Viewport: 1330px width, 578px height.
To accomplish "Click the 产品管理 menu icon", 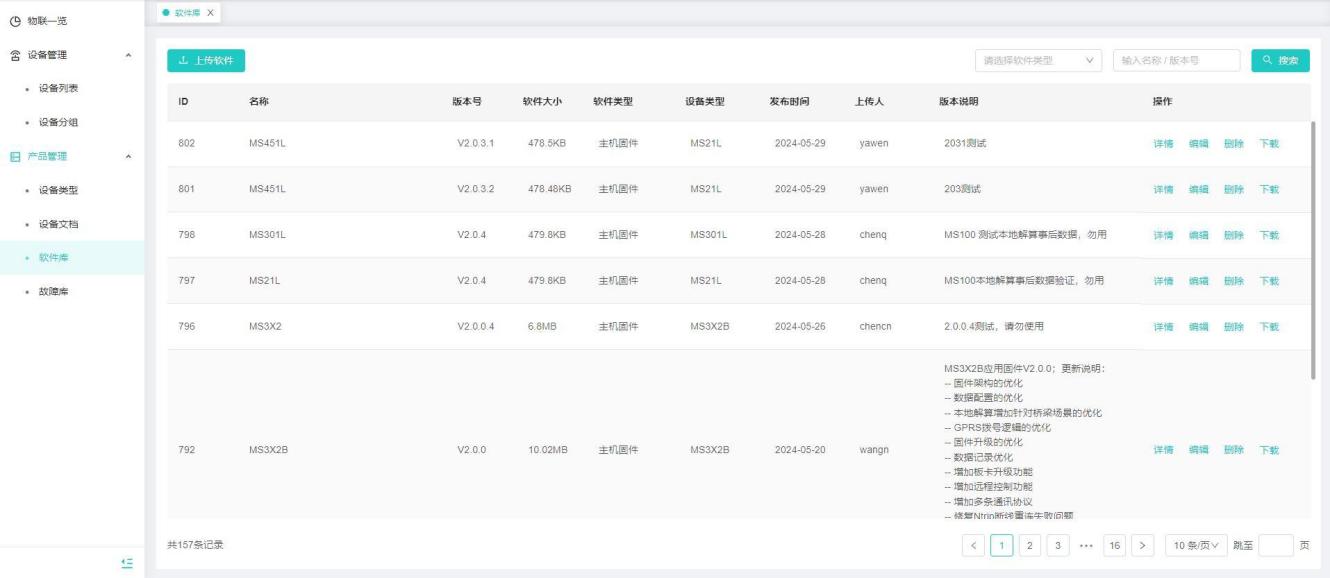I will coord(13,156).
